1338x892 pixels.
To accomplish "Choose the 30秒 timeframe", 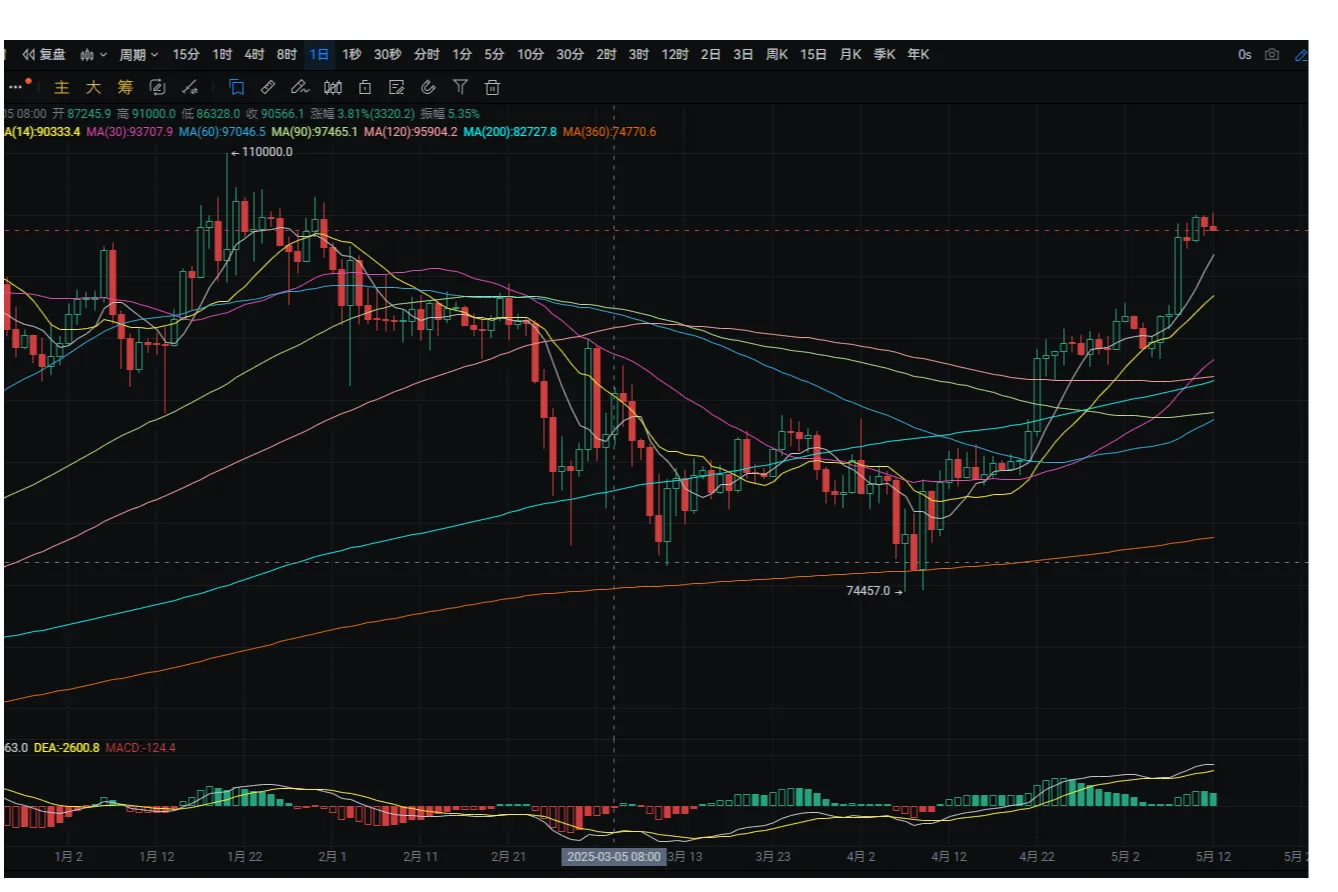I will (x=388, y=55).
